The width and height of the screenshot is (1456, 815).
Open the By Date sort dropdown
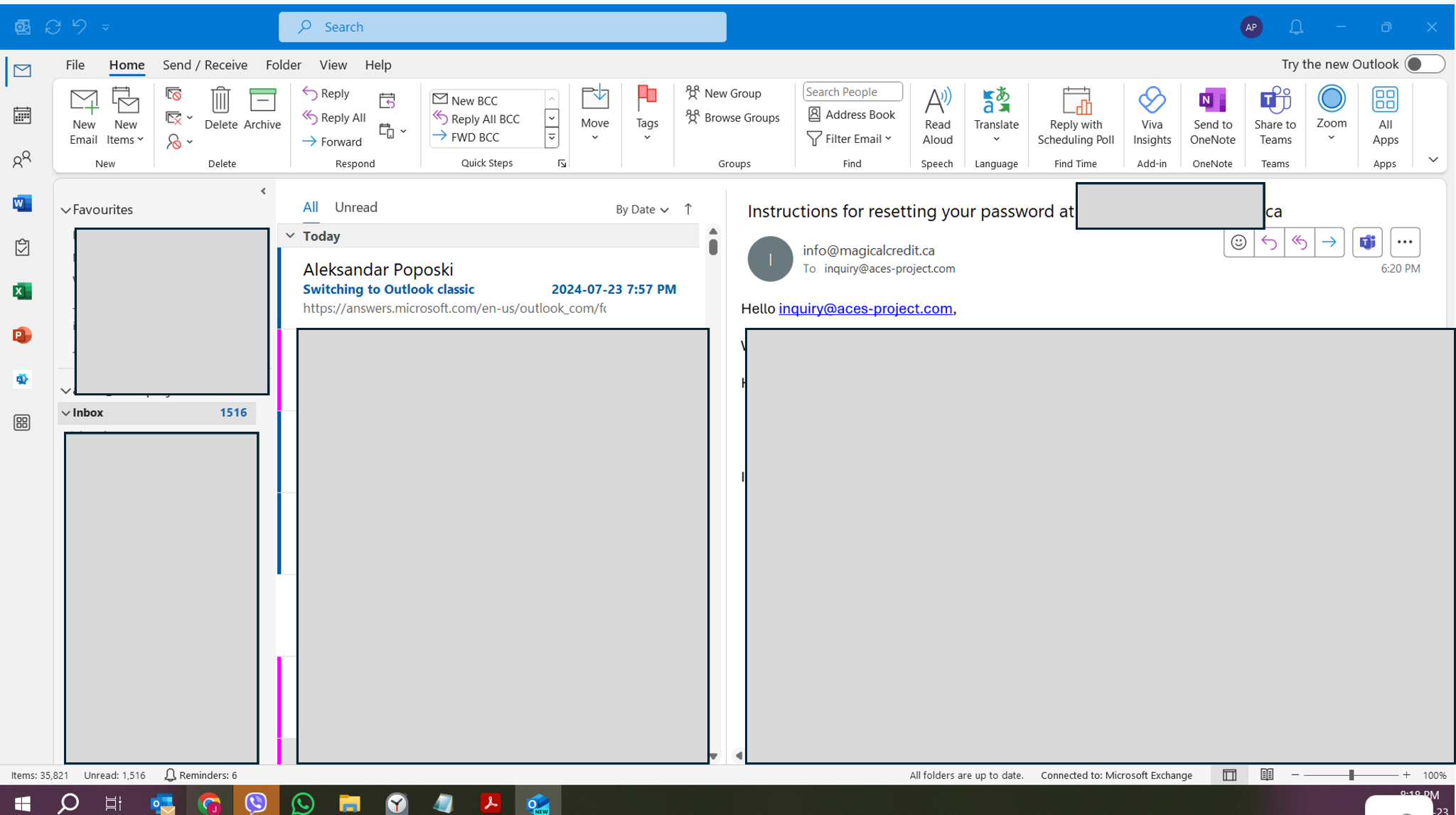click(640, 209)
